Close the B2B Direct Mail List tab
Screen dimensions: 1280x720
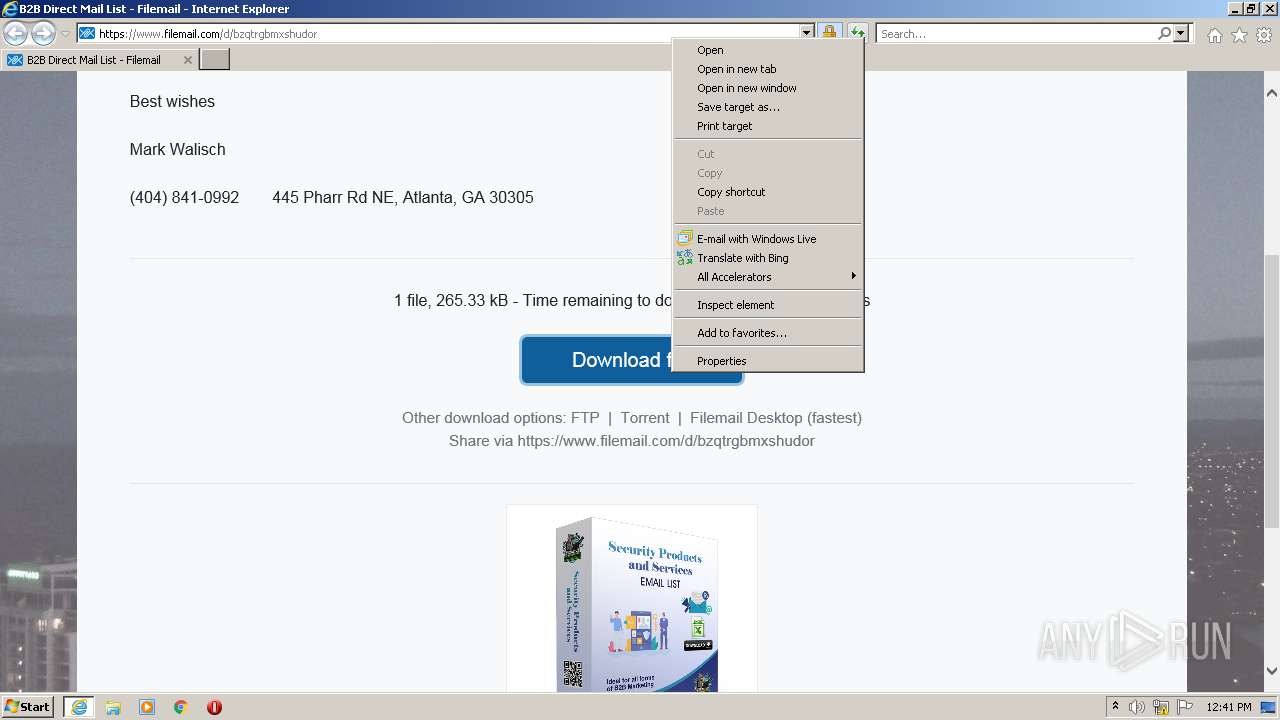pos(187,60)
